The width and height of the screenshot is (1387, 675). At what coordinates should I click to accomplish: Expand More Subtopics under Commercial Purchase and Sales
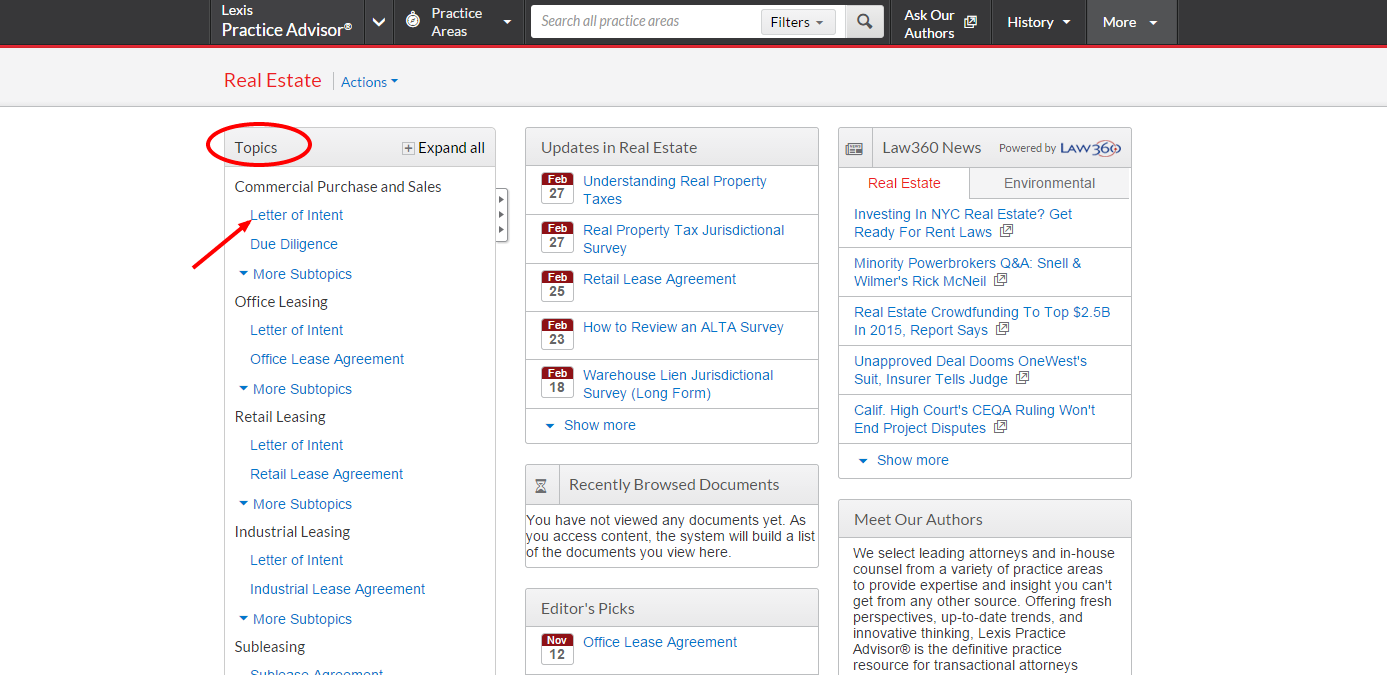[x=295, y=274]
